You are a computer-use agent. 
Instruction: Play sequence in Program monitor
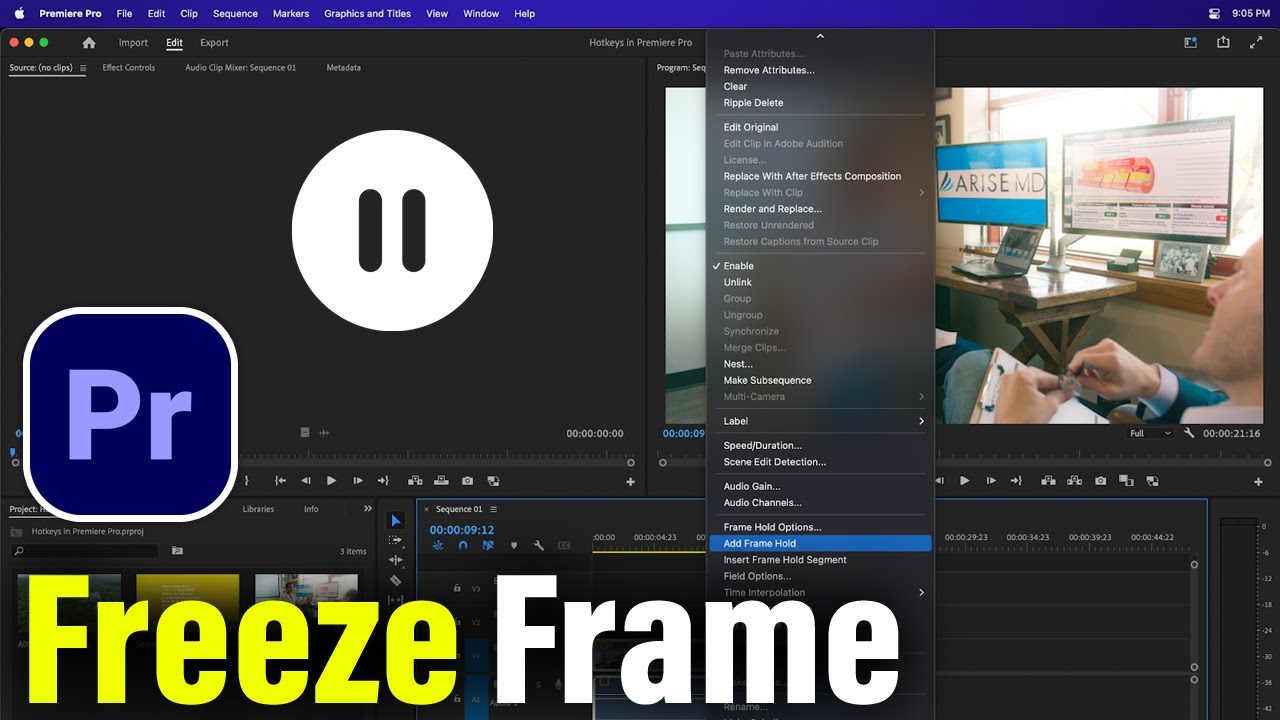[965, 481]
